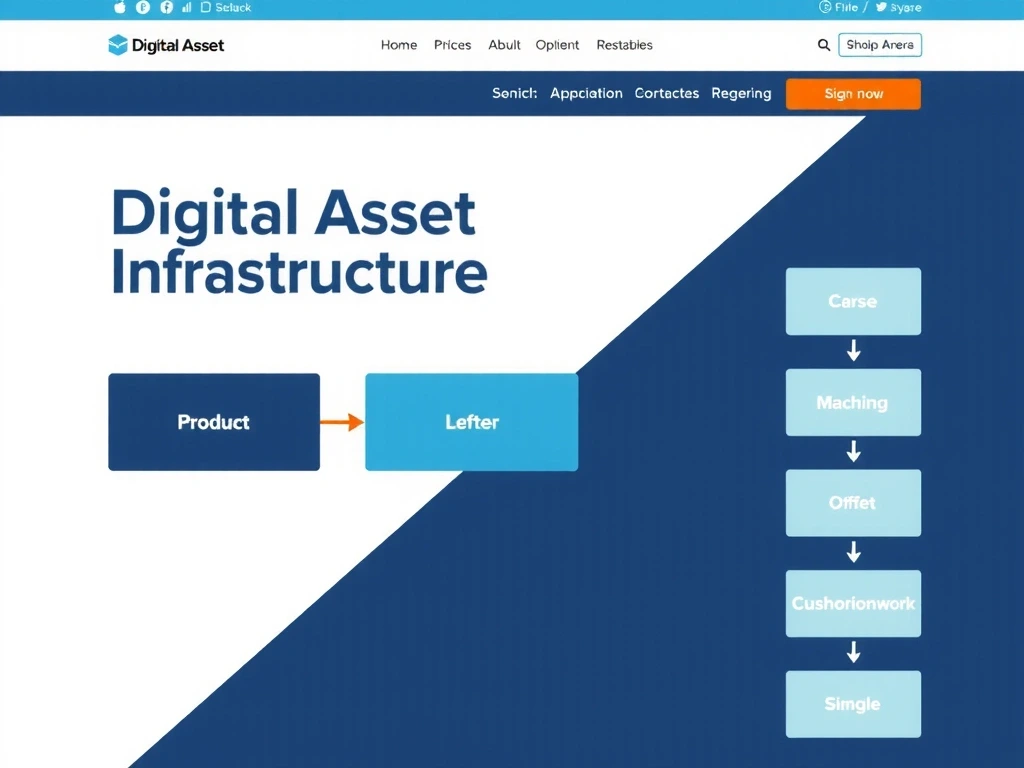
Task: Open the Facebook icon in the header
Action: click(x=167, y=7)
